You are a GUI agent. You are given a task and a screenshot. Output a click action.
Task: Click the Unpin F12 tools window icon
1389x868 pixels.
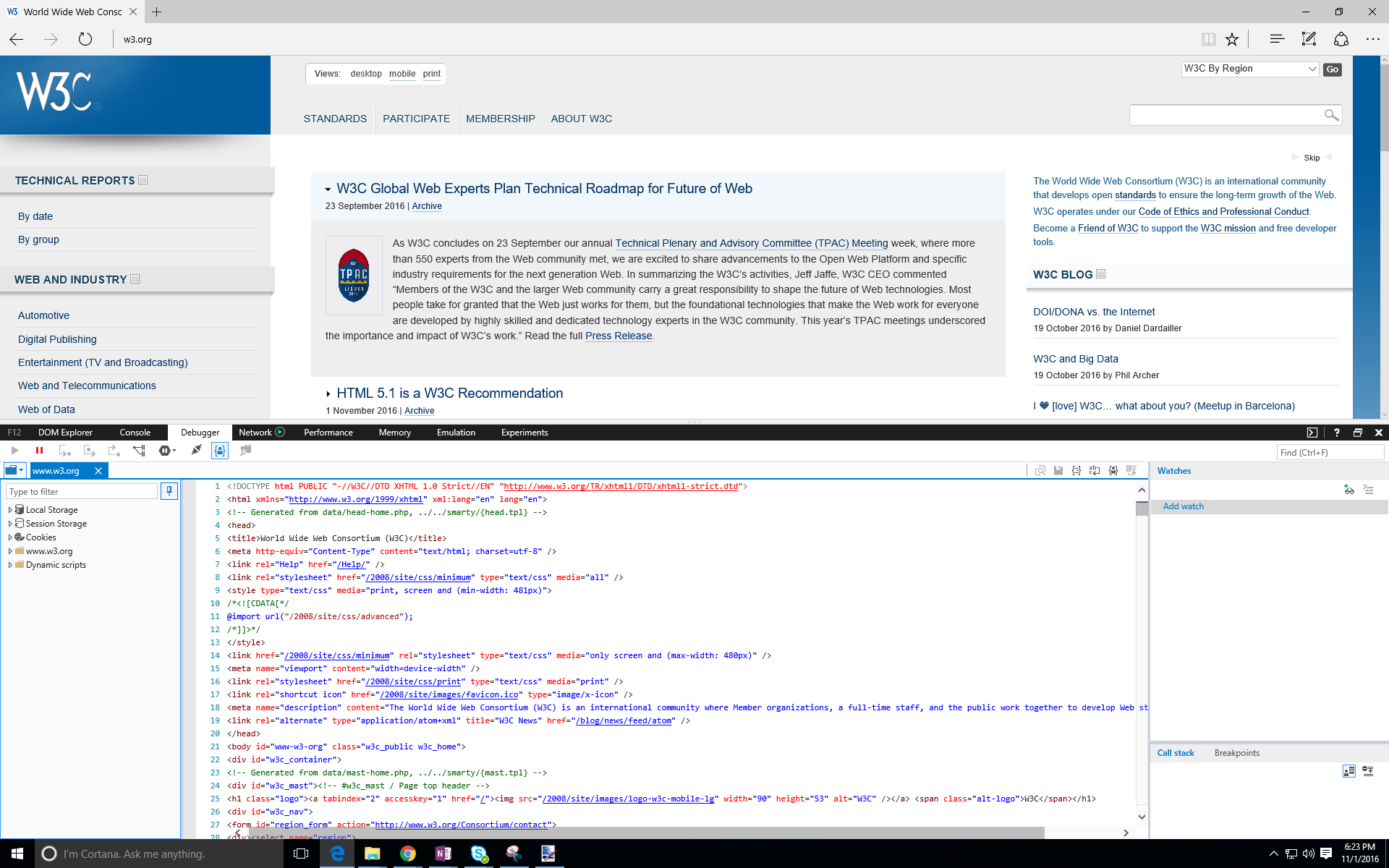pyautogui.click(x=1358, y=433)
